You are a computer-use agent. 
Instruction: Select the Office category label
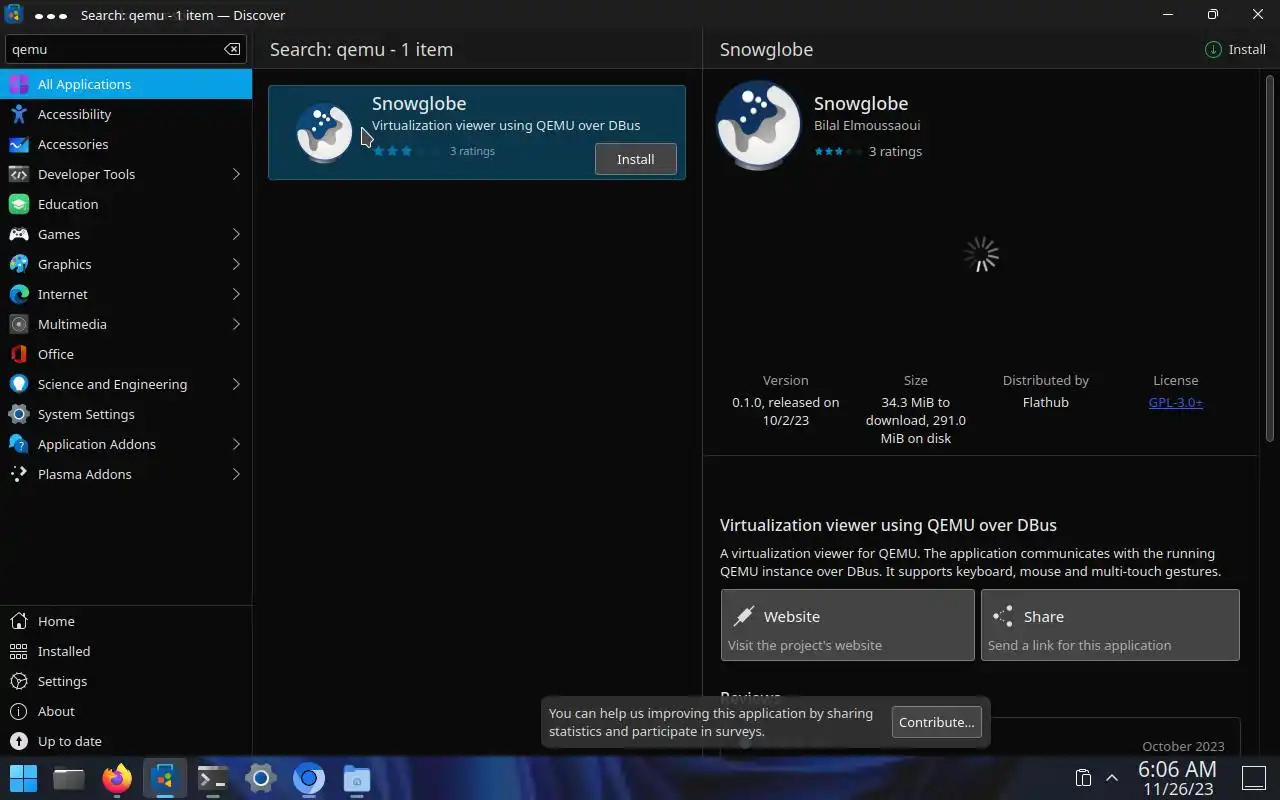coord(56,354)
